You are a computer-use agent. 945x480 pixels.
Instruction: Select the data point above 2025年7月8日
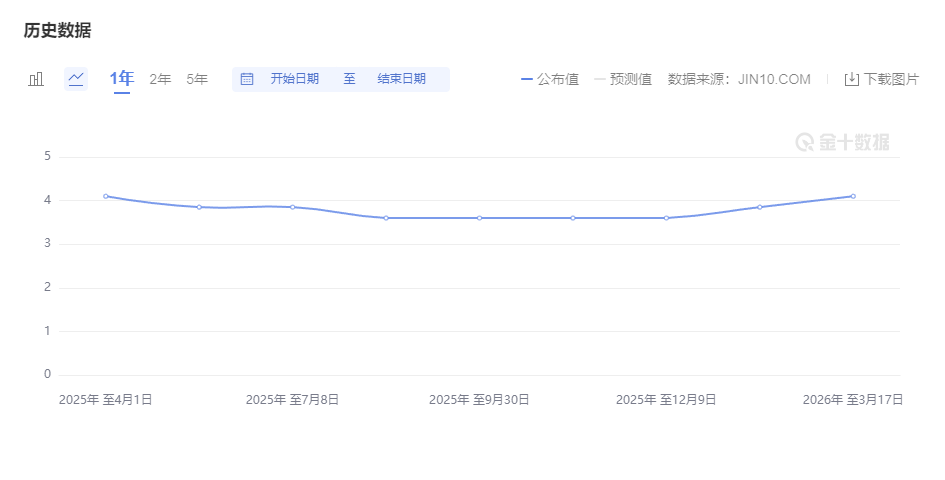[292, 207]
